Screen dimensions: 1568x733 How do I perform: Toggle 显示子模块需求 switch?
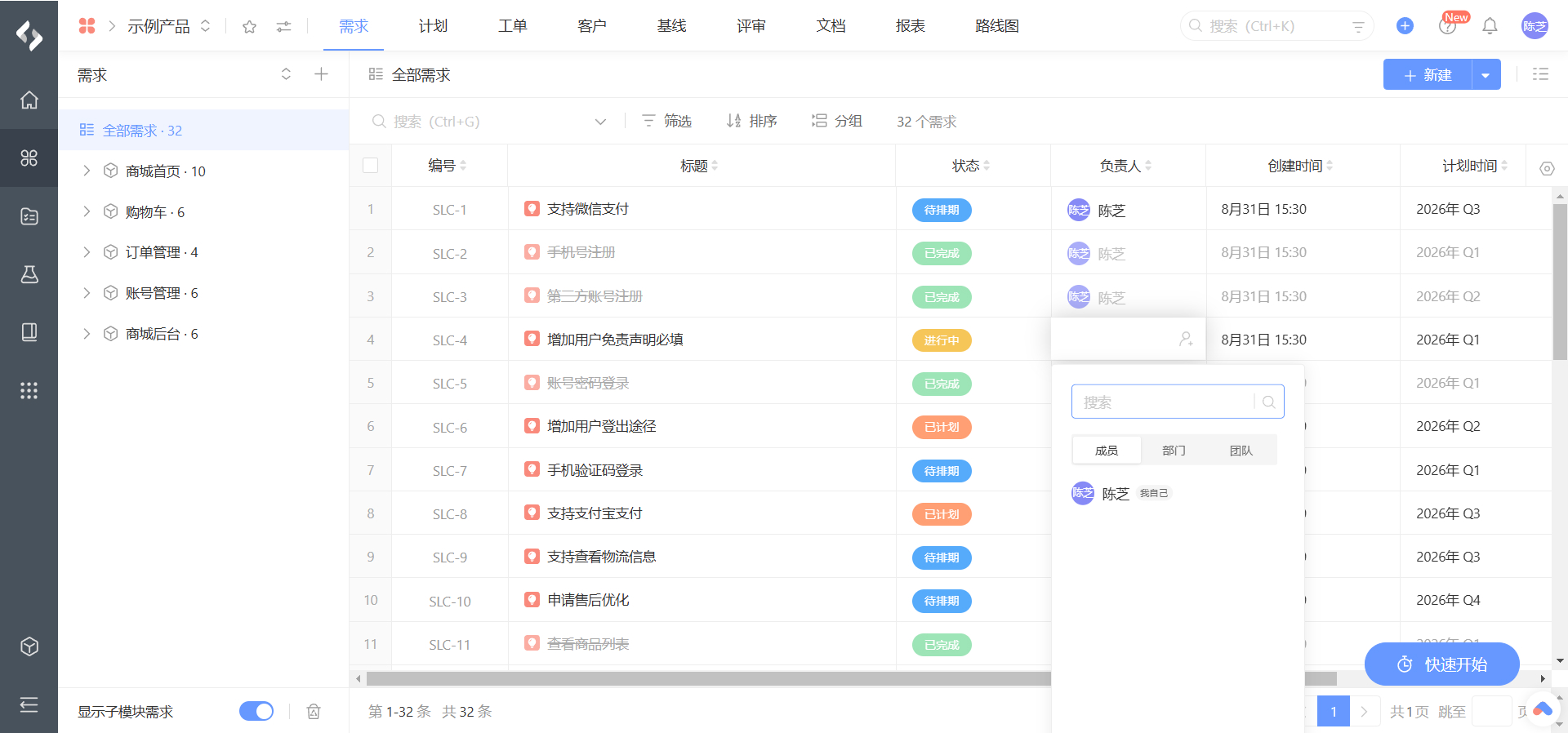coord(256,711)
